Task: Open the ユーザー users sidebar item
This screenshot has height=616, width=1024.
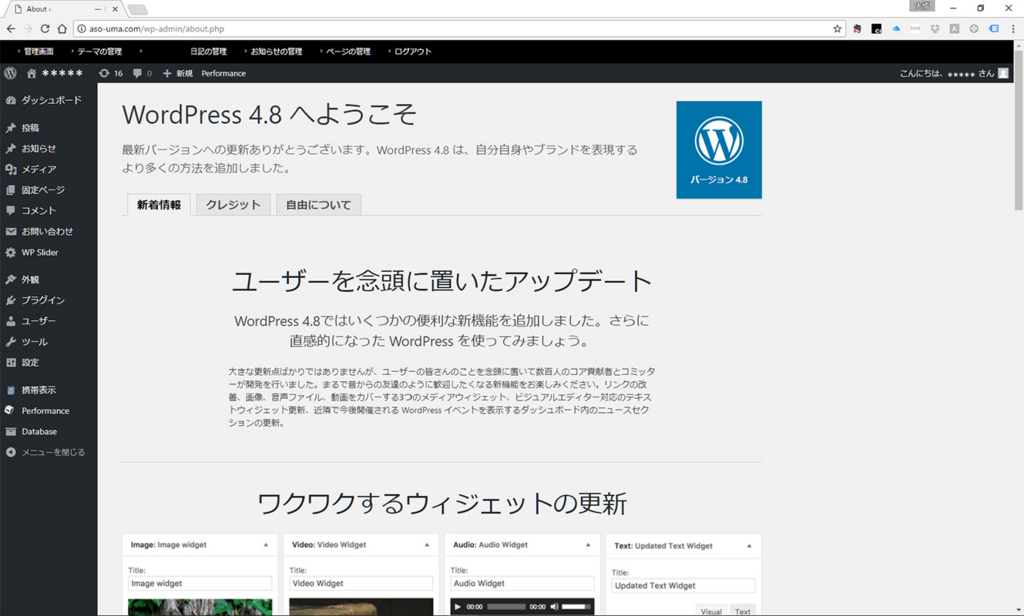Action: 48,321
